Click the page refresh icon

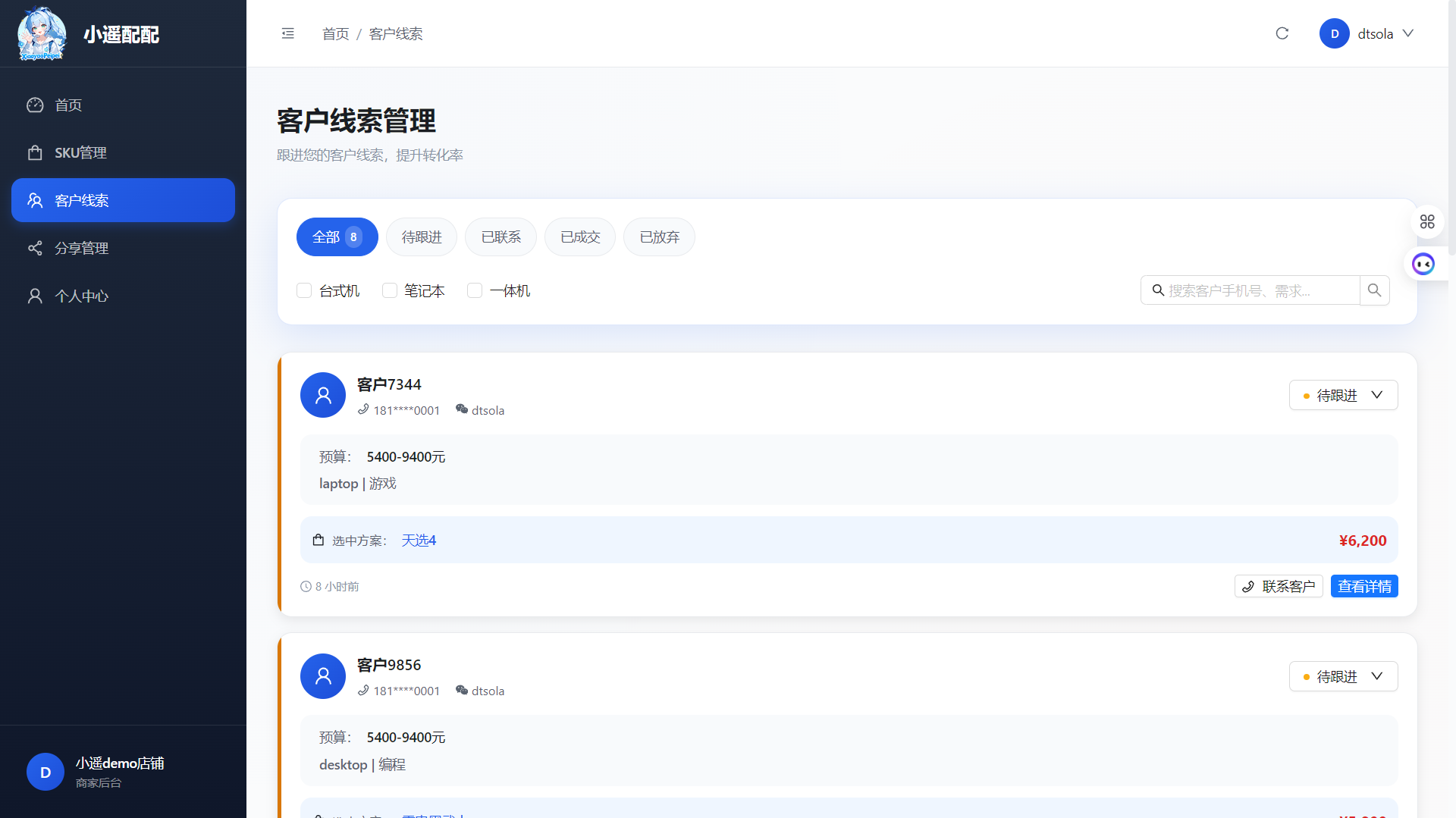[1282, 33]
